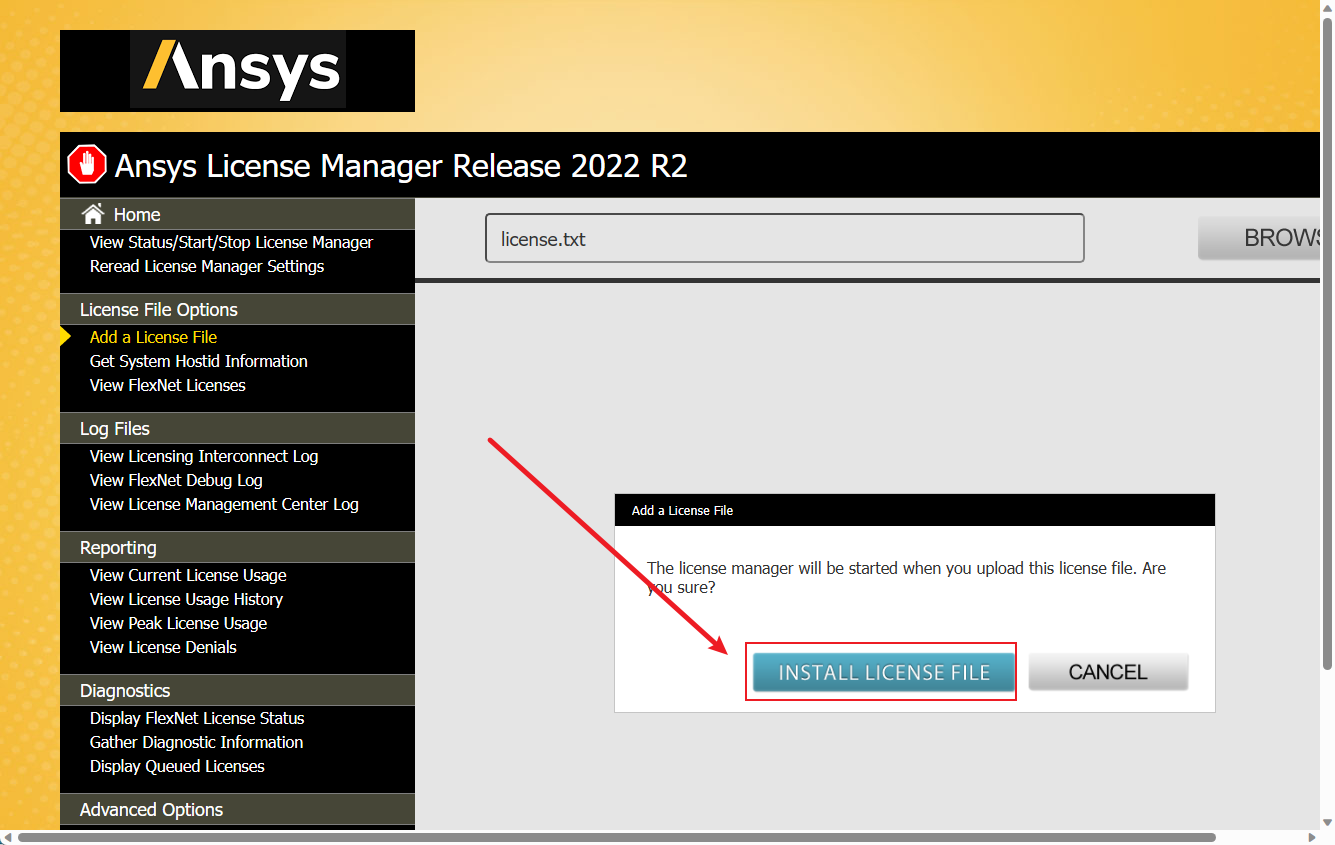Click the Log Files header
Screen dimensions: 1335x845
tap(237, 428)
